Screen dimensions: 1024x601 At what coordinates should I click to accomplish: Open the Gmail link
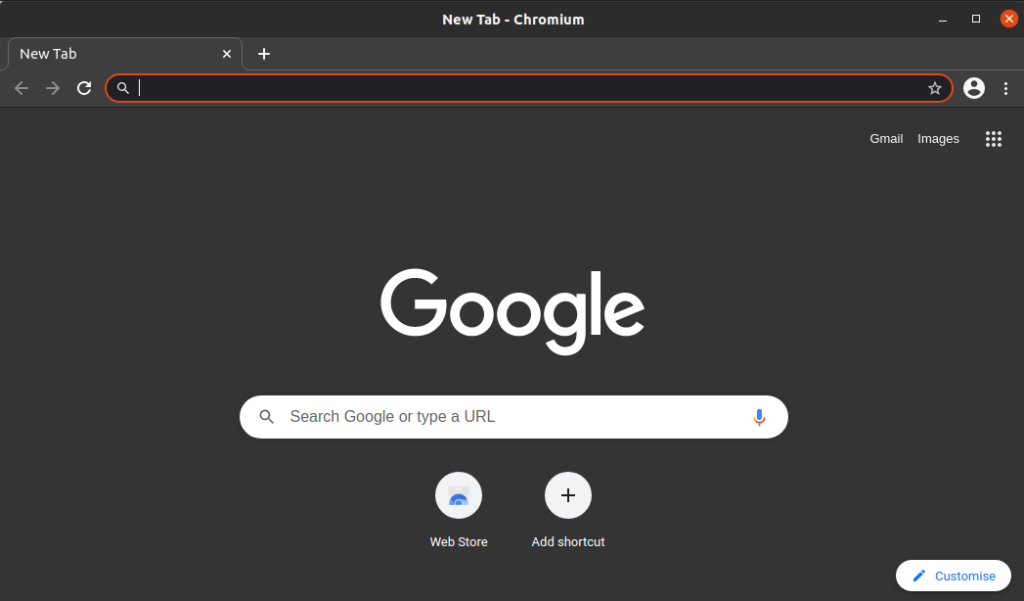pos(886,138)
